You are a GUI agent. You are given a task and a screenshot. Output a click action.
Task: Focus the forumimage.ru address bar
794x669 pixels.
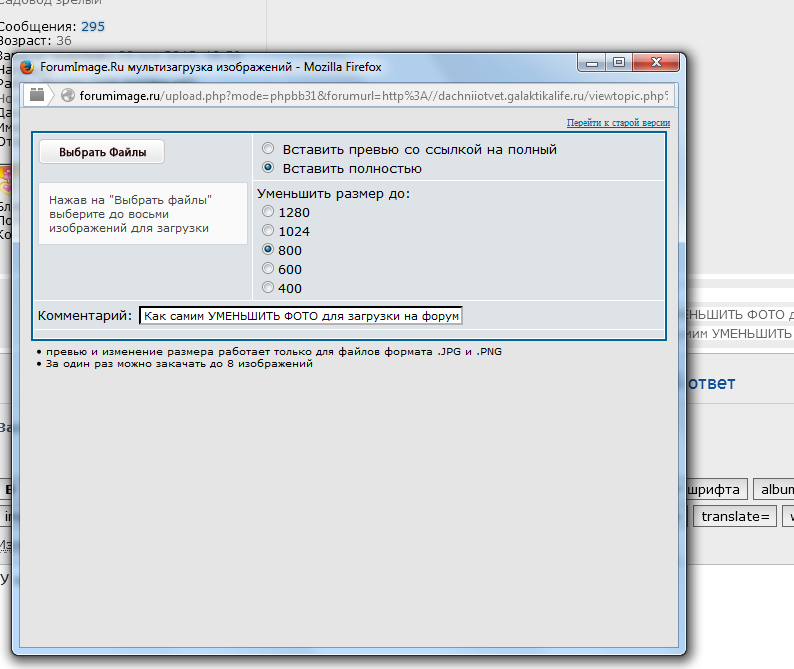pos(370,96)
